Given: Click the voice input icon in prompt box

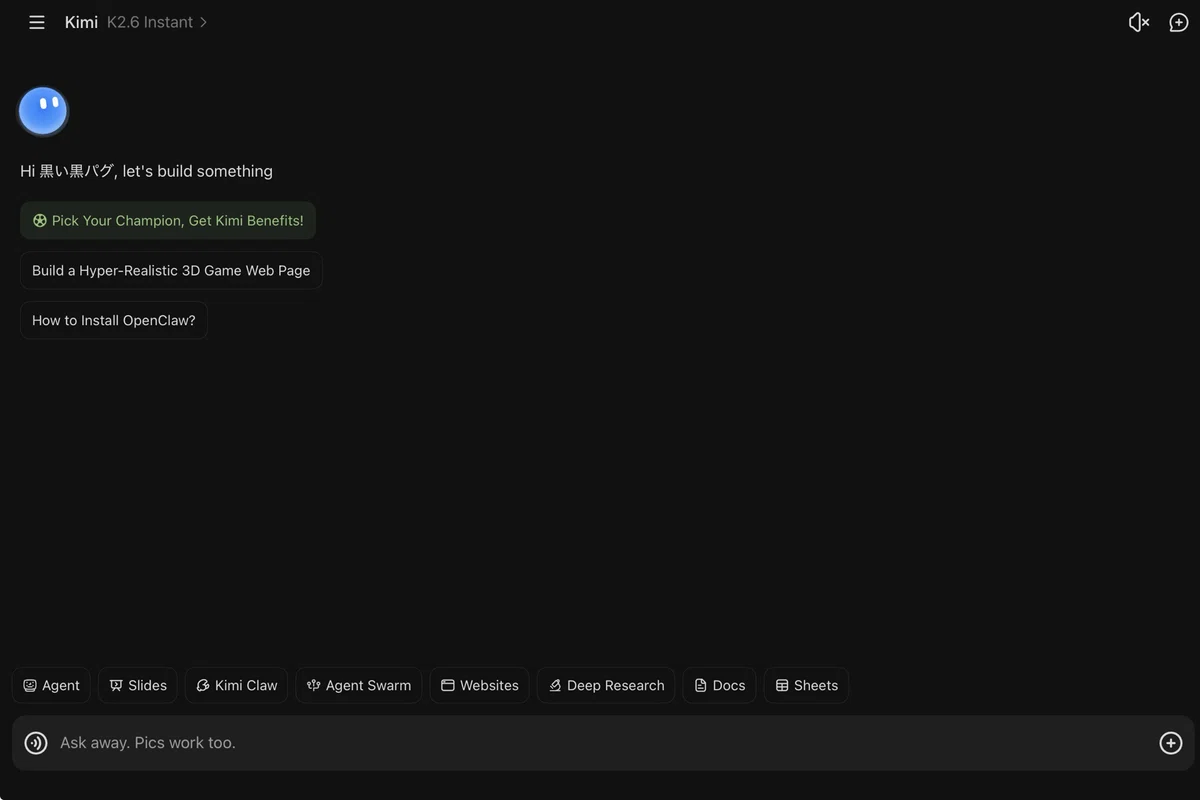Looking at the screenshot, I should (x=36, y=743).
